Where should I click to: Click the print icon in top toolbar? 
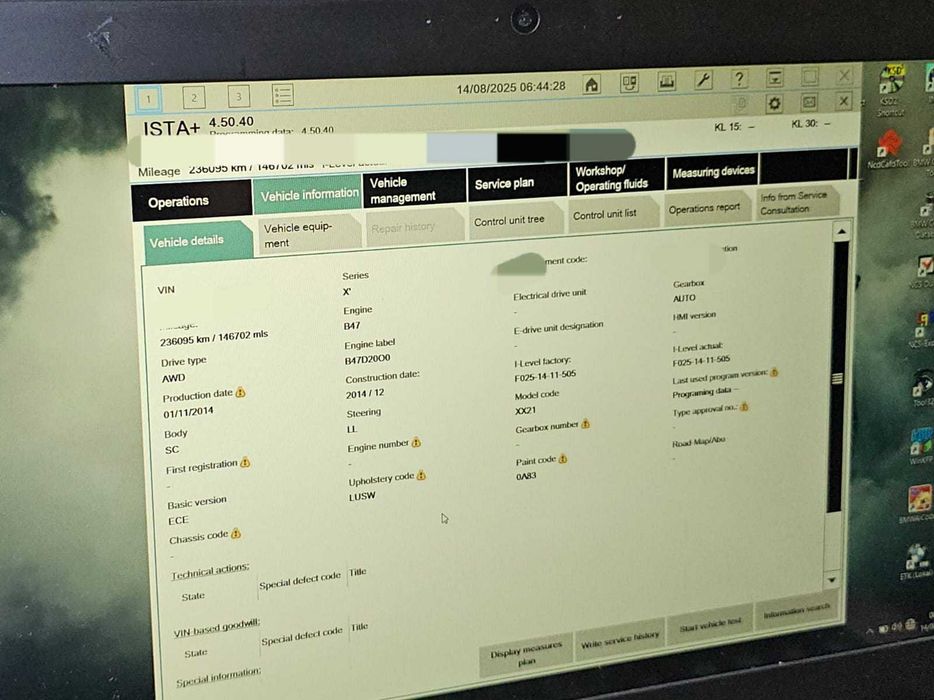click(667, 80)
